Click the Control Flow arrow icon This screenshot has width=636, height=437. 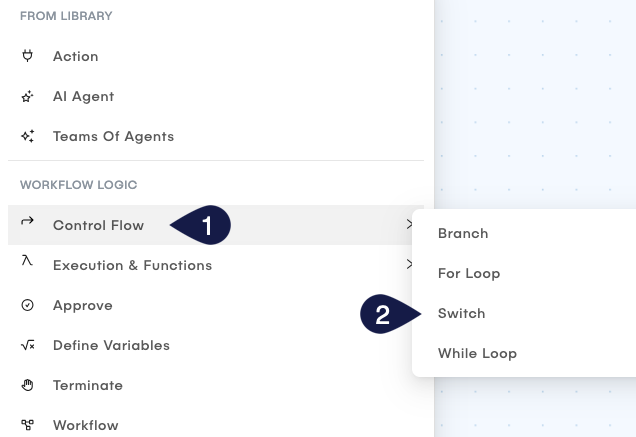tap(28, 222)
